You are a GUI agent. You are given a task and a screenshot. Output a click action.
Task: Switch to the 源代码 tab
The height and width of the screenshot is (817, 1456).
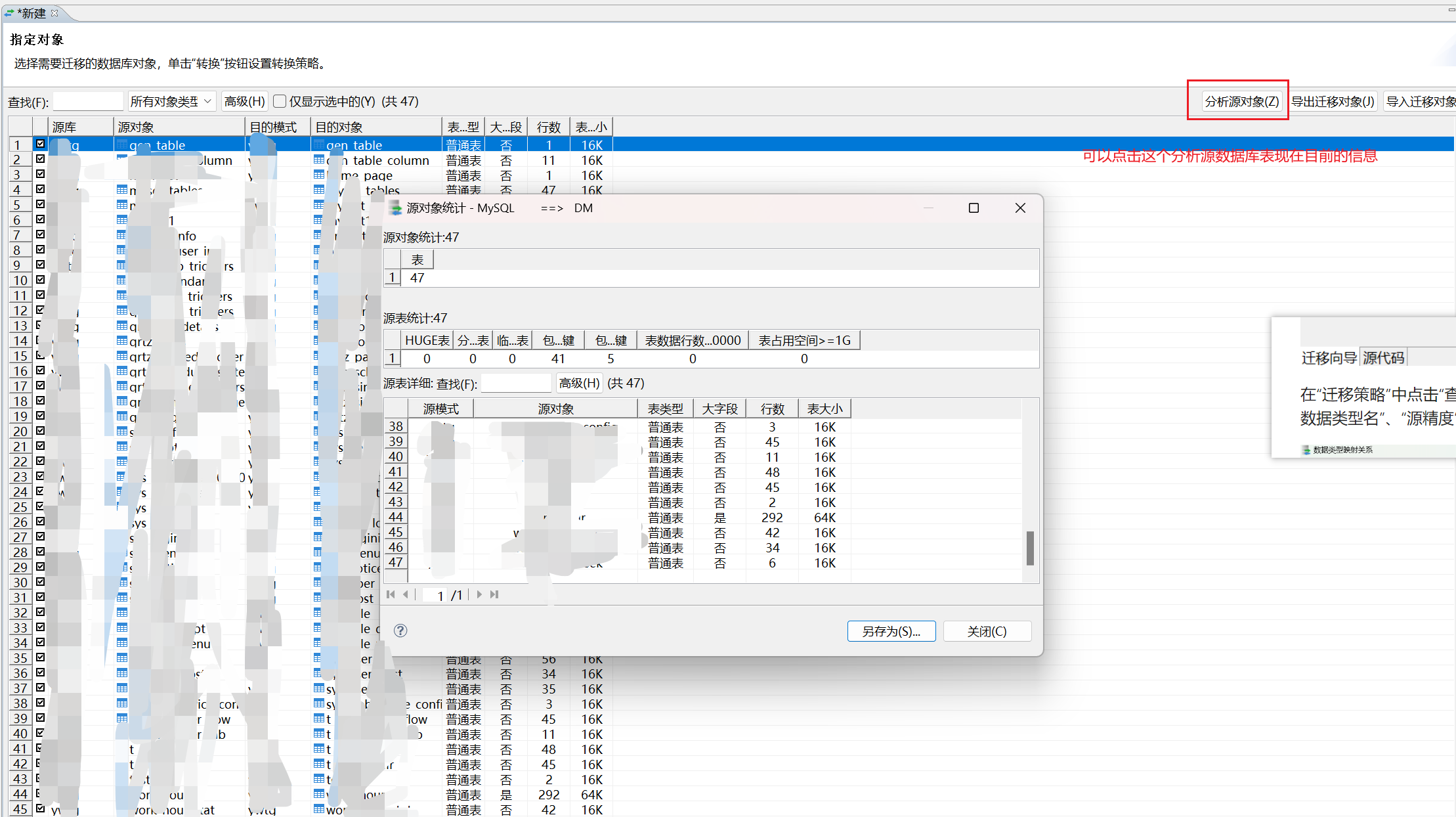pyautogui.click(x=1384, y=357)
